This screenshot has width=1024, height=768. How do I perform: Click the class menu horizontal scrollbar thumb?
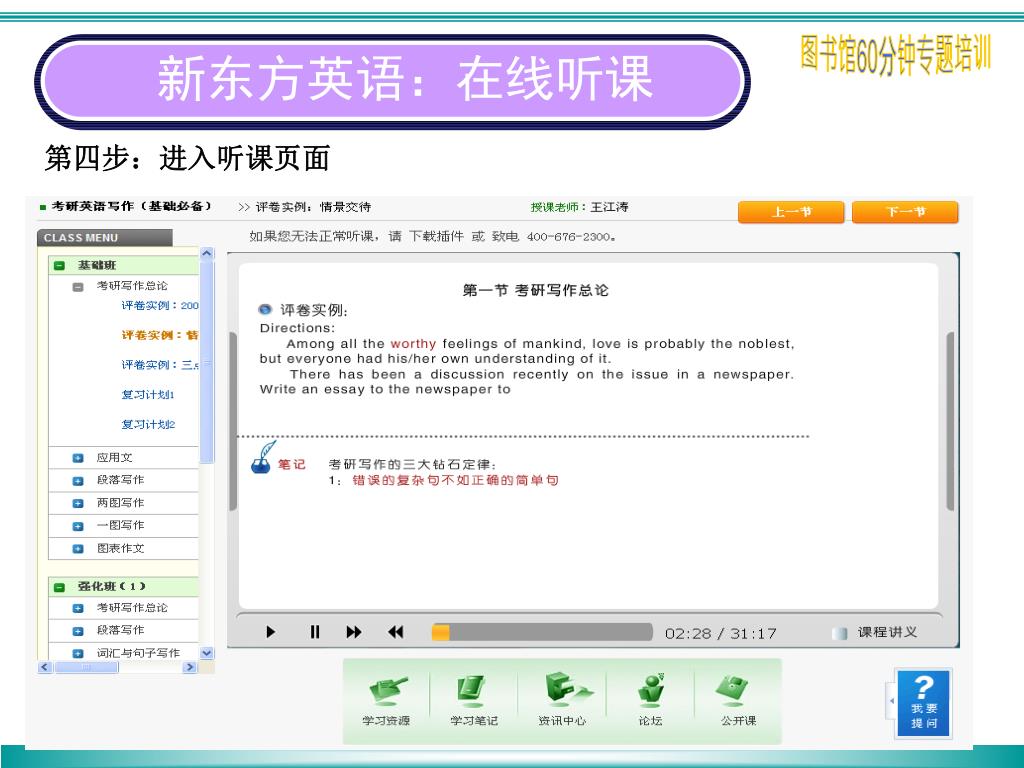point(86,667)
